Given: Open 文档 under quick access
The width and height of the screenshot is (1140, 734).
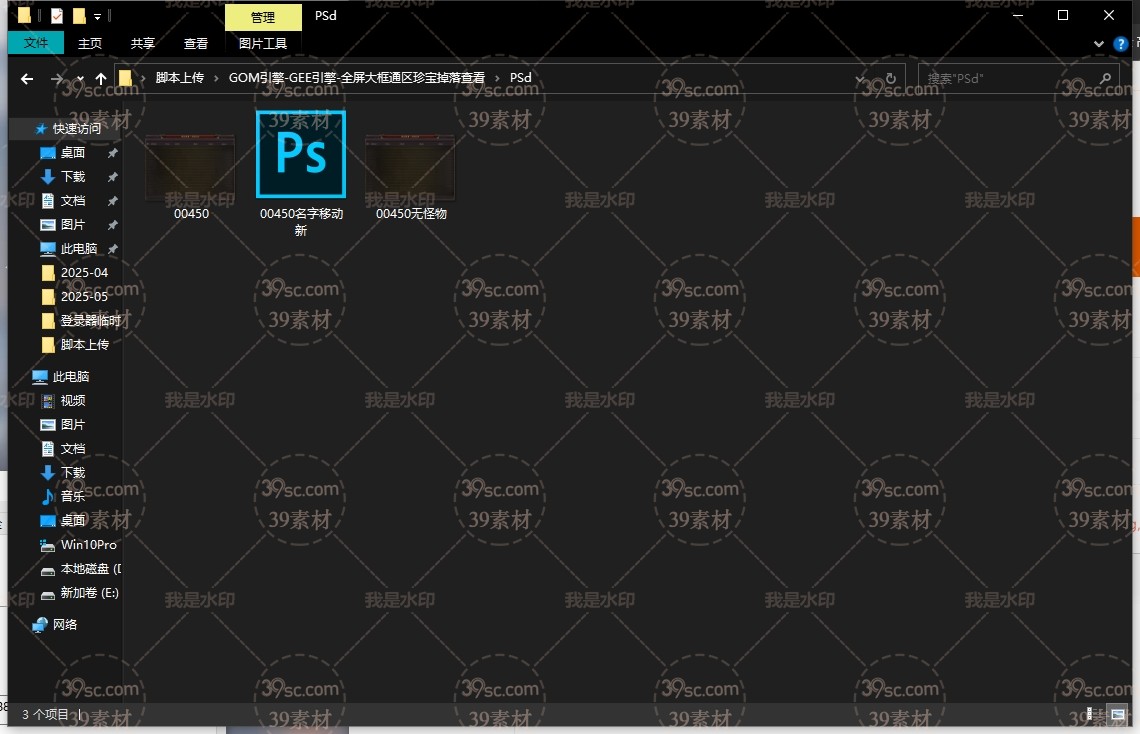Looking at the screenshot, I should click(x=73, y=201).
